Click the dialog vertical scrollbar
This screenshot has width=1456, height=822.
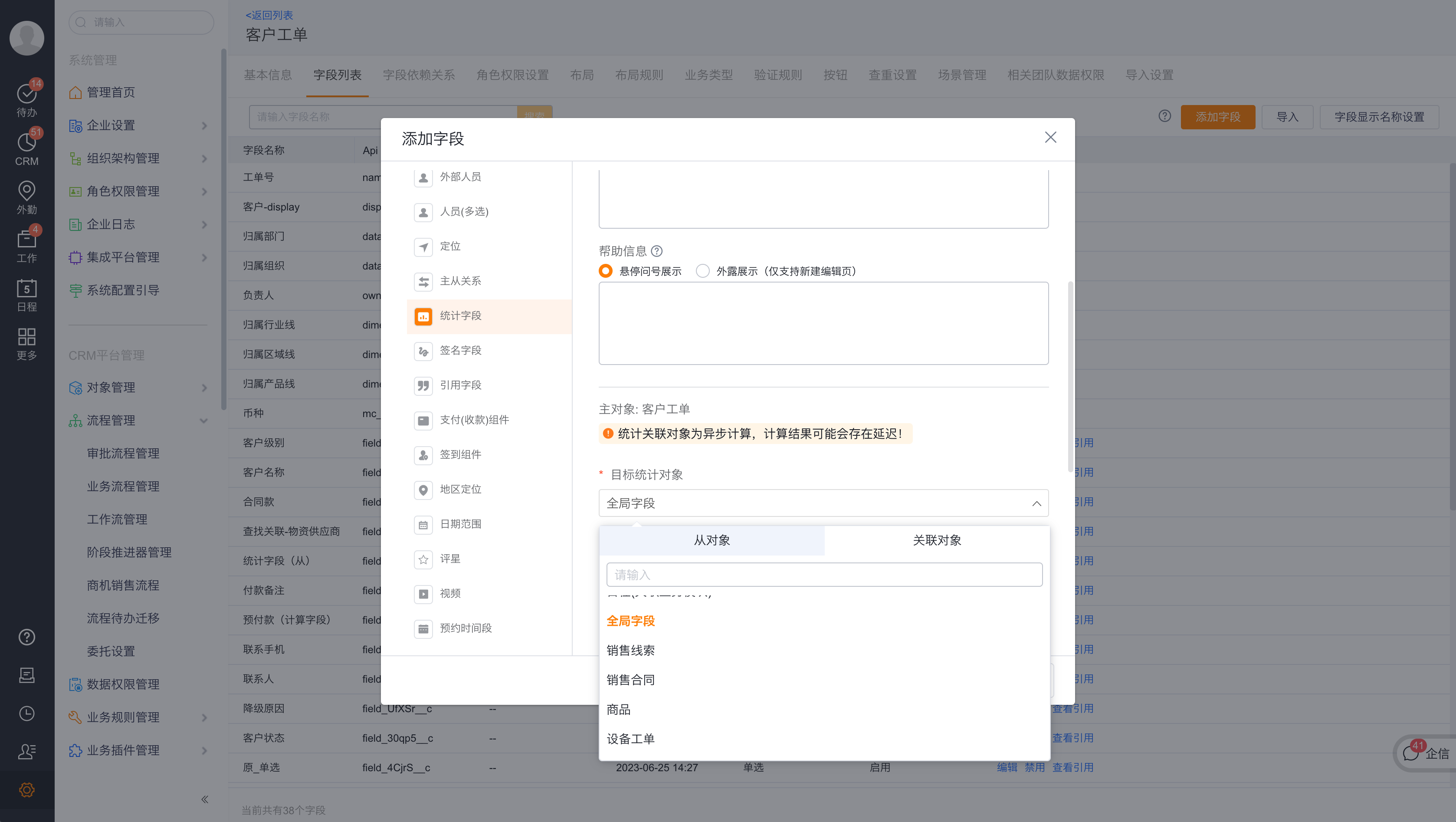click(1070, 377)
